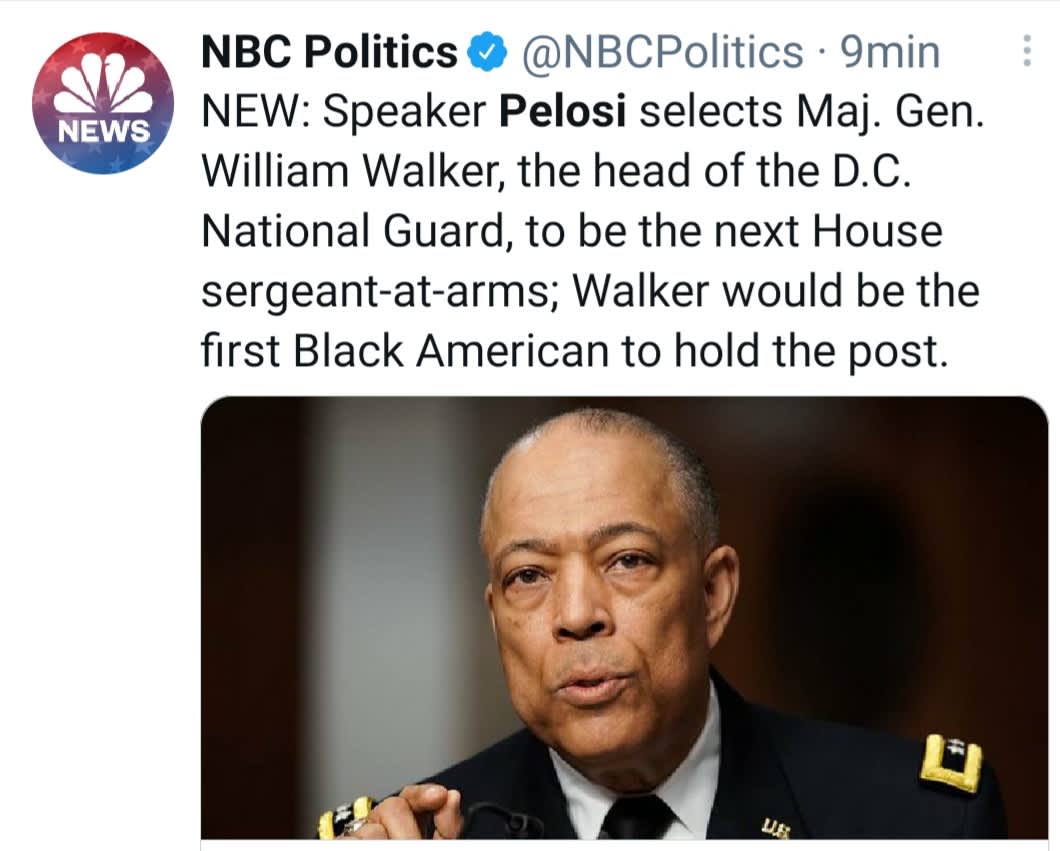Viewport: 1060px width, 851px height.
Task: Click the bolded Pelosi keyword
Action: pos(562,112)
